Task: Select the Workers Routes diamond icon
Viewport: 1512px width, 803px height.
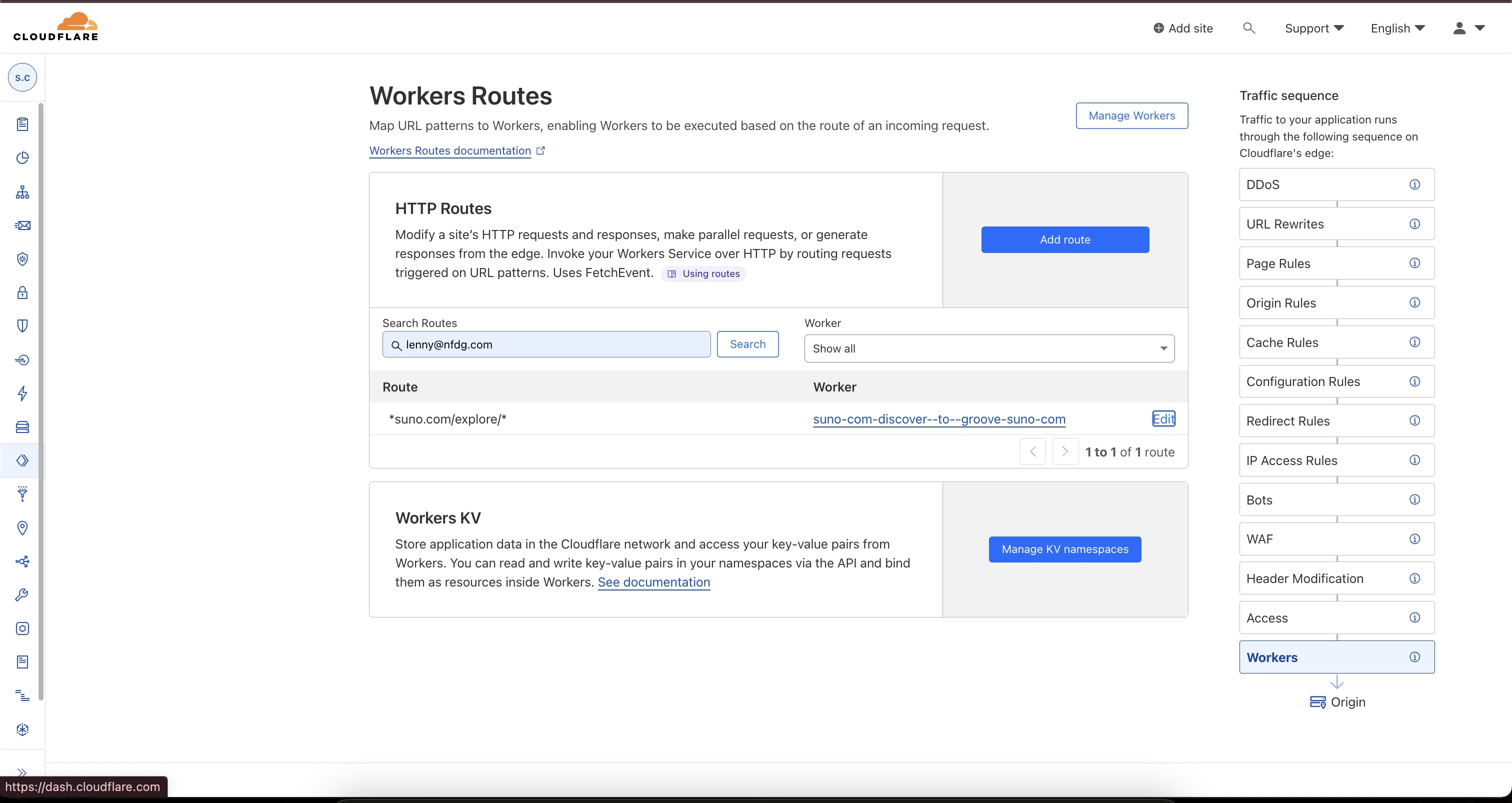Action: 22,460
